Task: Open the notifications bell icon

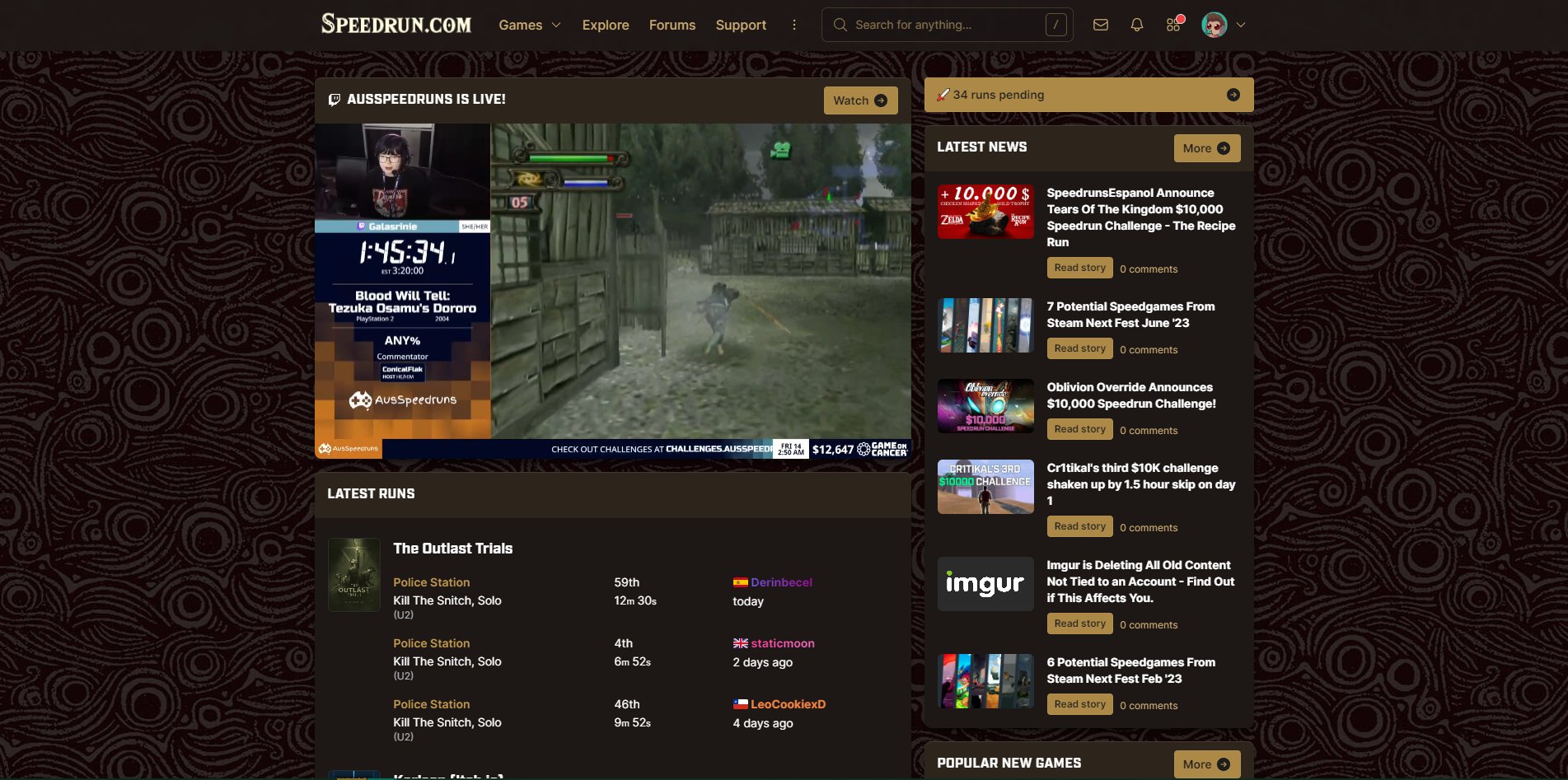Action: [1136, 25]
